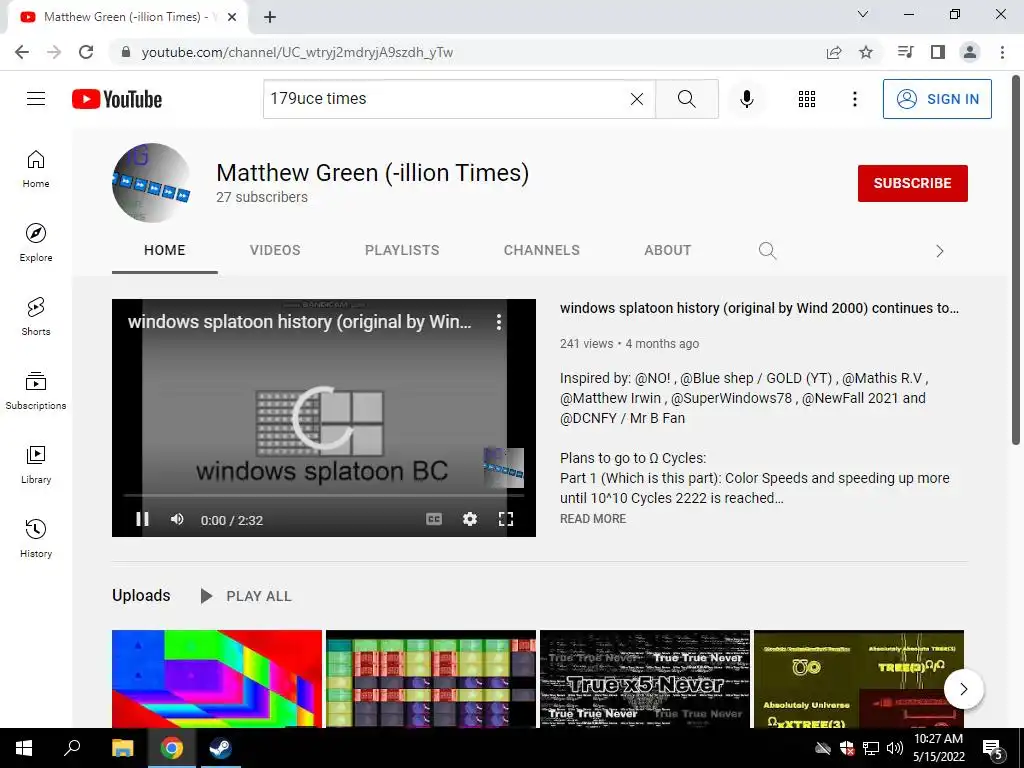Open the video player settings gear

(x=470, y=519)
